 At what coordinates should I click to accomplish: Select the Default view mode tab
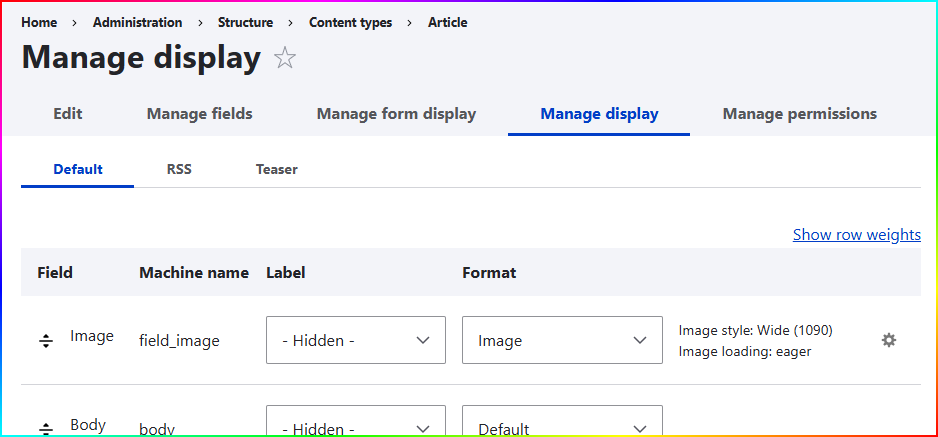pos(78,169)
